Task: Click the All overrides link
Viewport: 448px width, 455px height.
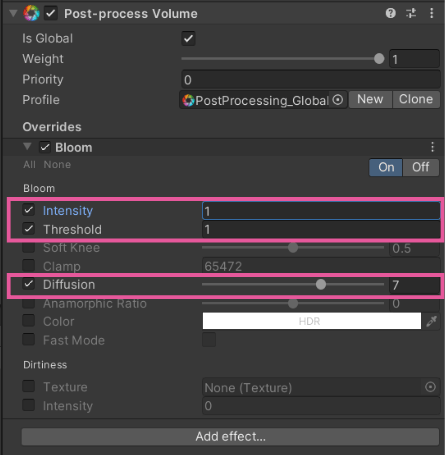Action: click(x=29, y=165)
